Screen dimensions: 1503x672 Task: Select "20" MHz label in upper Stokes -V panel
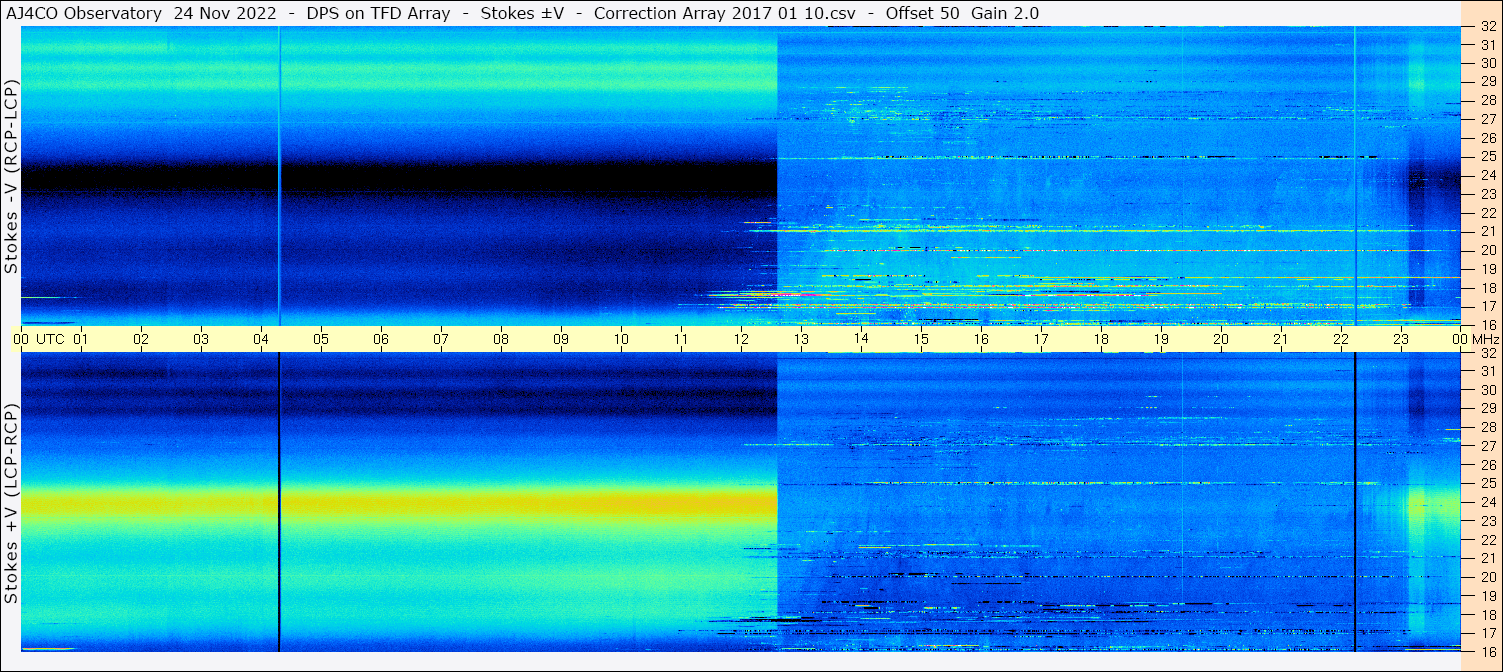pyautogui.click(x=1488, y=250)
